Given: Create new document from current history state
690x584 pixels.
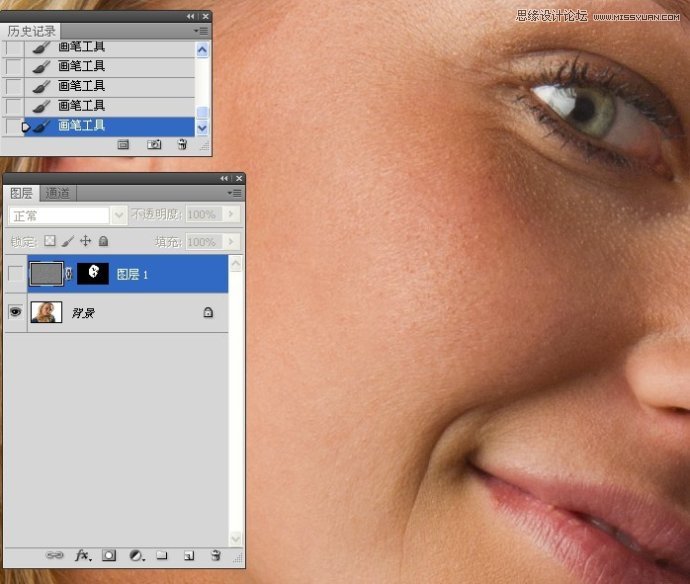Looking at the screenshot, I should pyautogui.click(x=124, y=145).
